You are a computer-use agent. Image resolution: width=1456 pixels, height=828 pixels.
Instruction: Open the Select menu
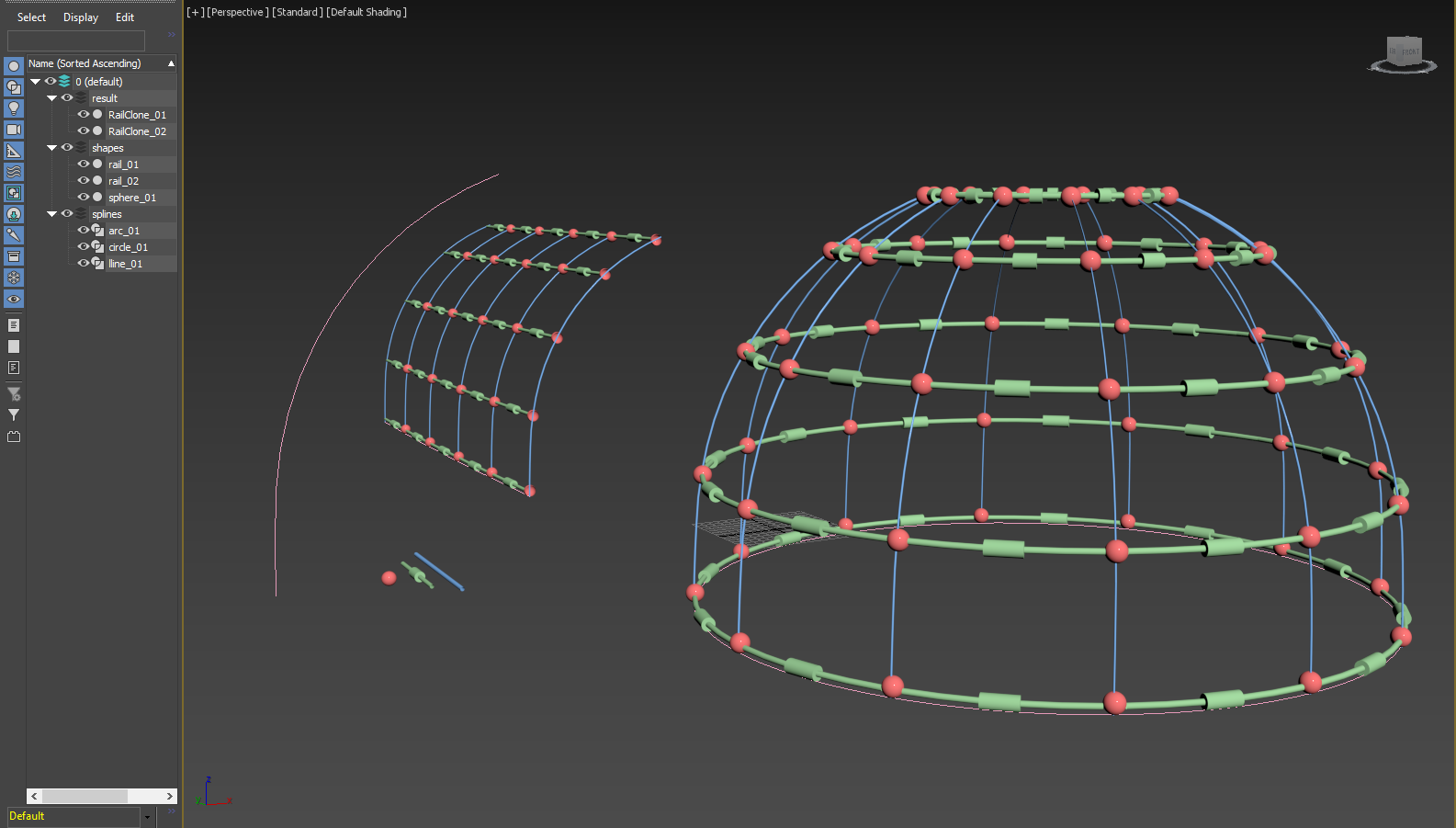pos(31,17)
